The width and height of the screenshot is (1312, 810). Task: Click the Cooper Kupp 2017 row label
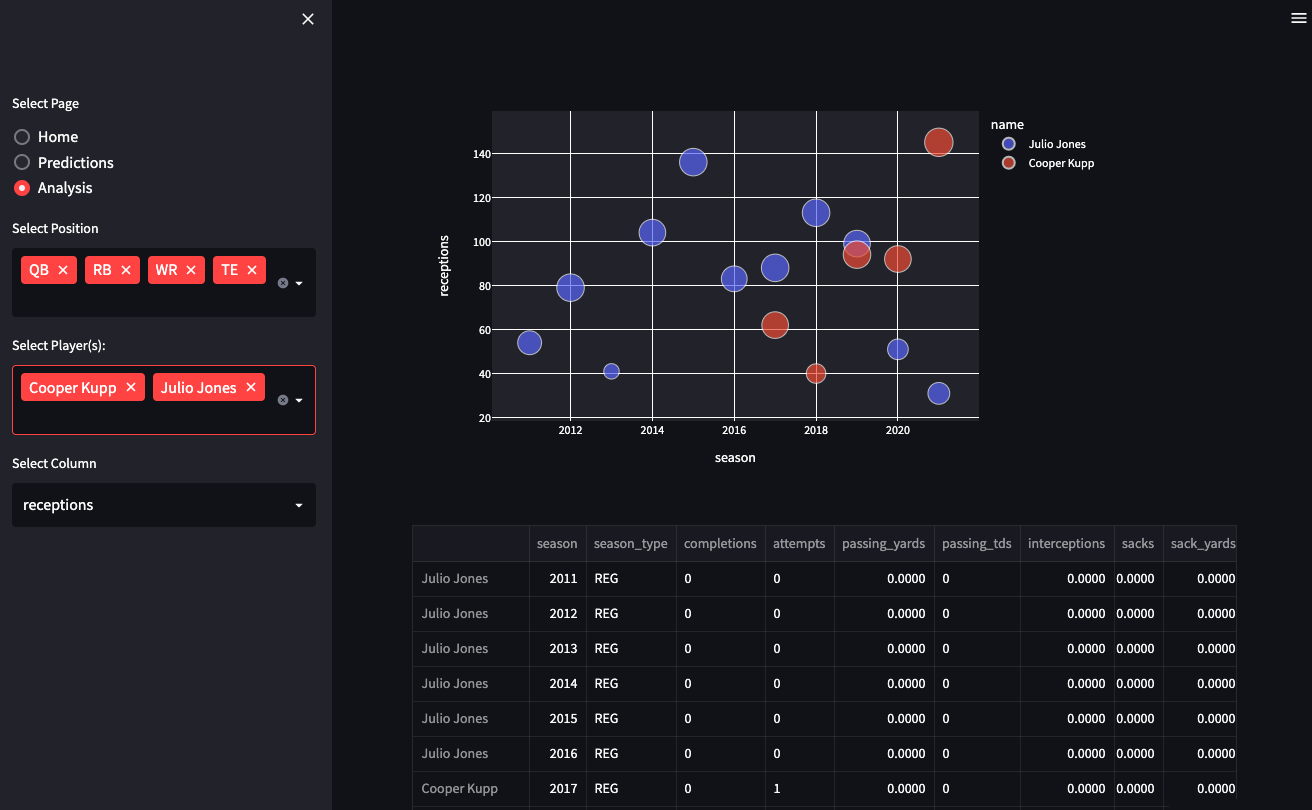(471, 788)
